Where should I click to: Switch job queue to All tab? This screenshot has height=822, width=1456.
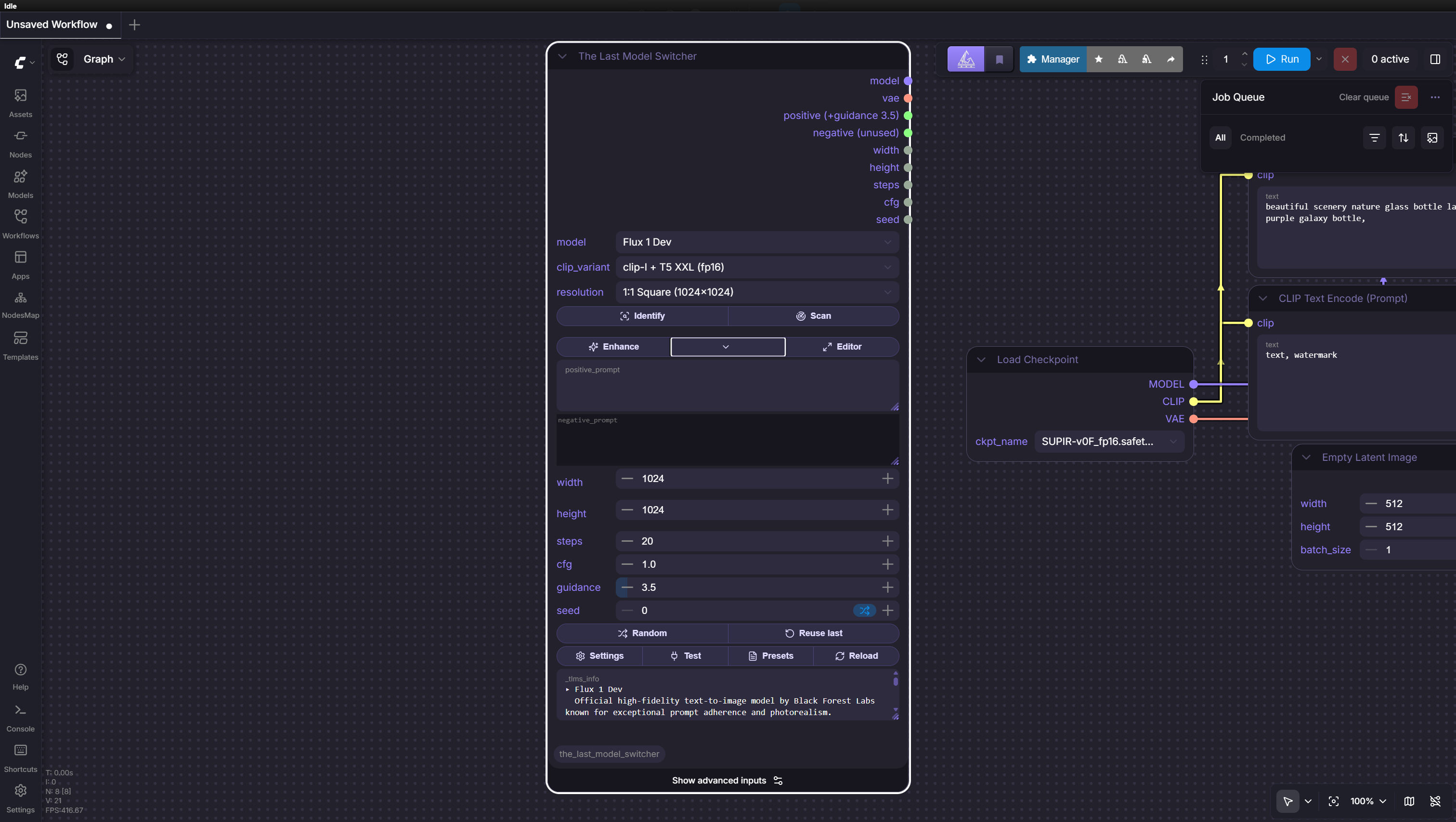tap(1220, 138)
